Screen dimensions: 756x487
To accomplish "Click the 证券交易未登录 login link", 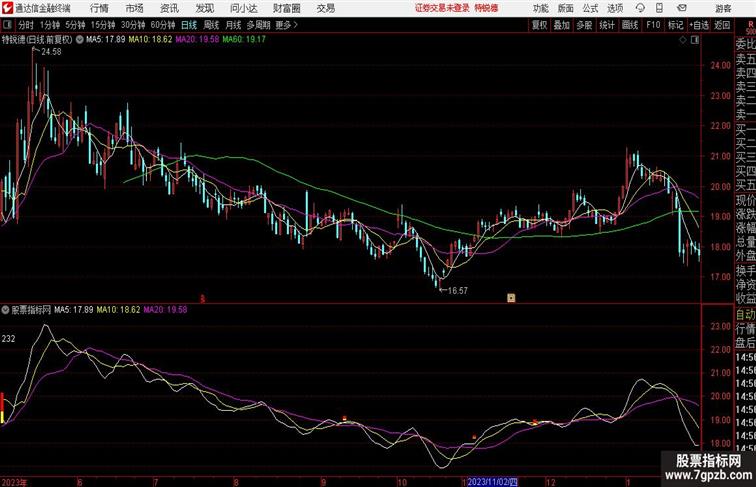I will pos(442,8).
